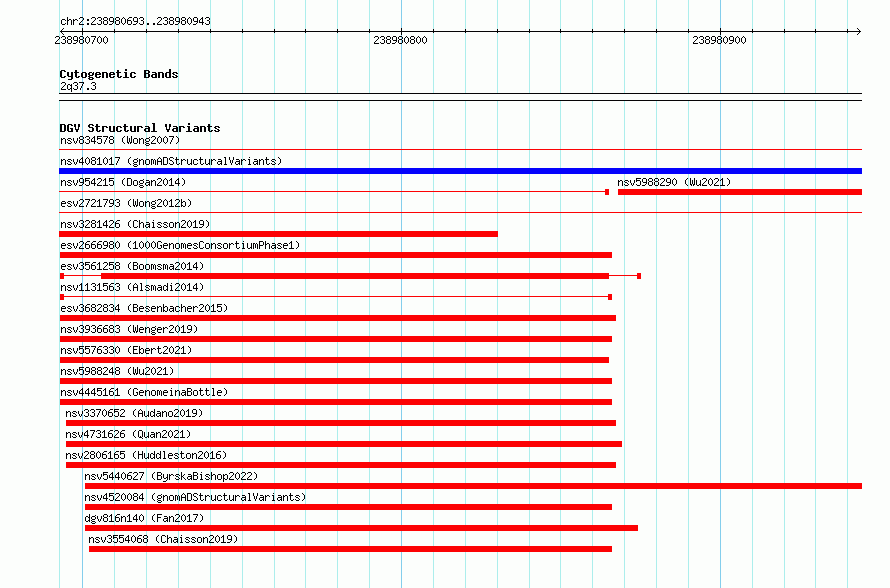The height and width of the screenshot is (588, 890).
Task: Click the thick bar of esv3561258
Action: 355,276
